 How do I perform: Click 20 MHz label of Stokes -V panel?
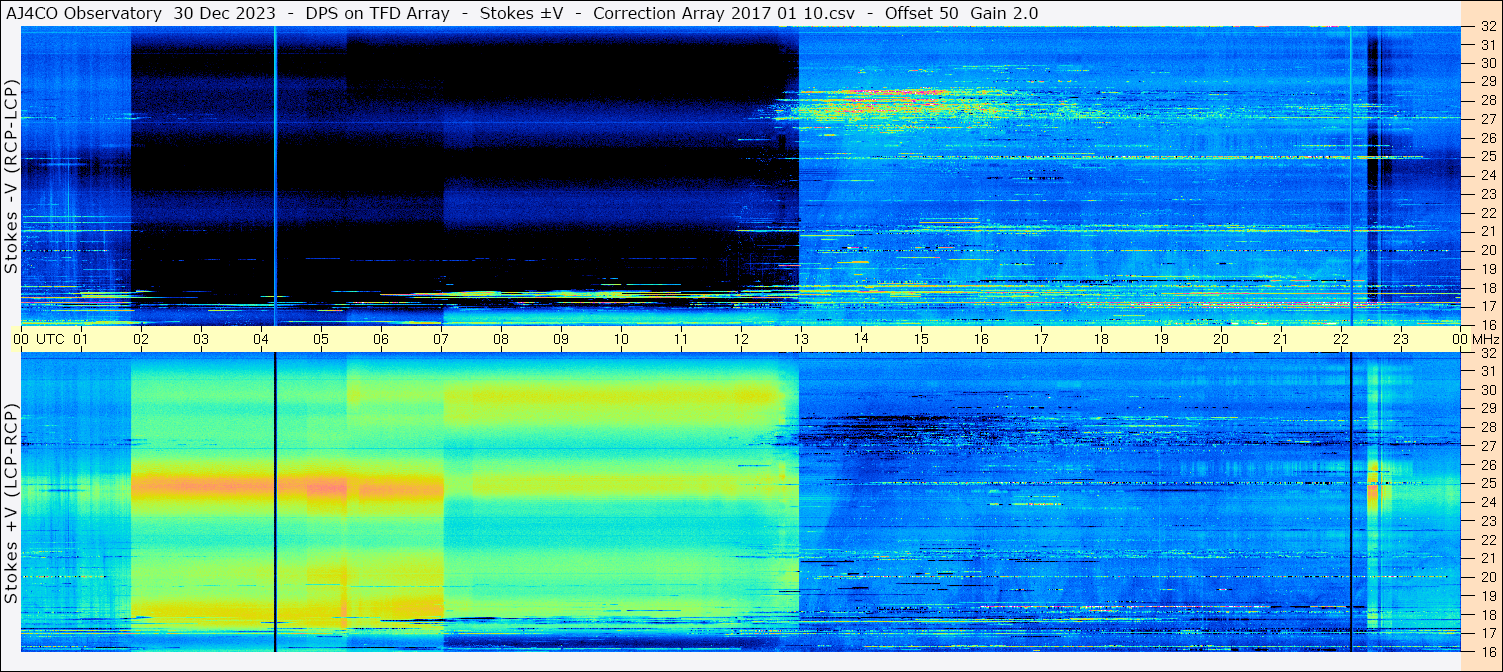pyautogui.click(x=1487, y=250)
